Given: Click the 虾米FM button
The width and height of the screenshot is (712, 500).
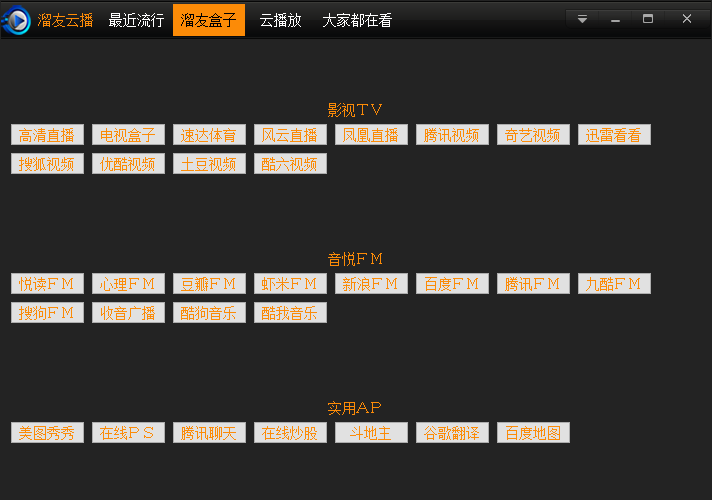Looking at the screenshot, I should pos(290,284).
